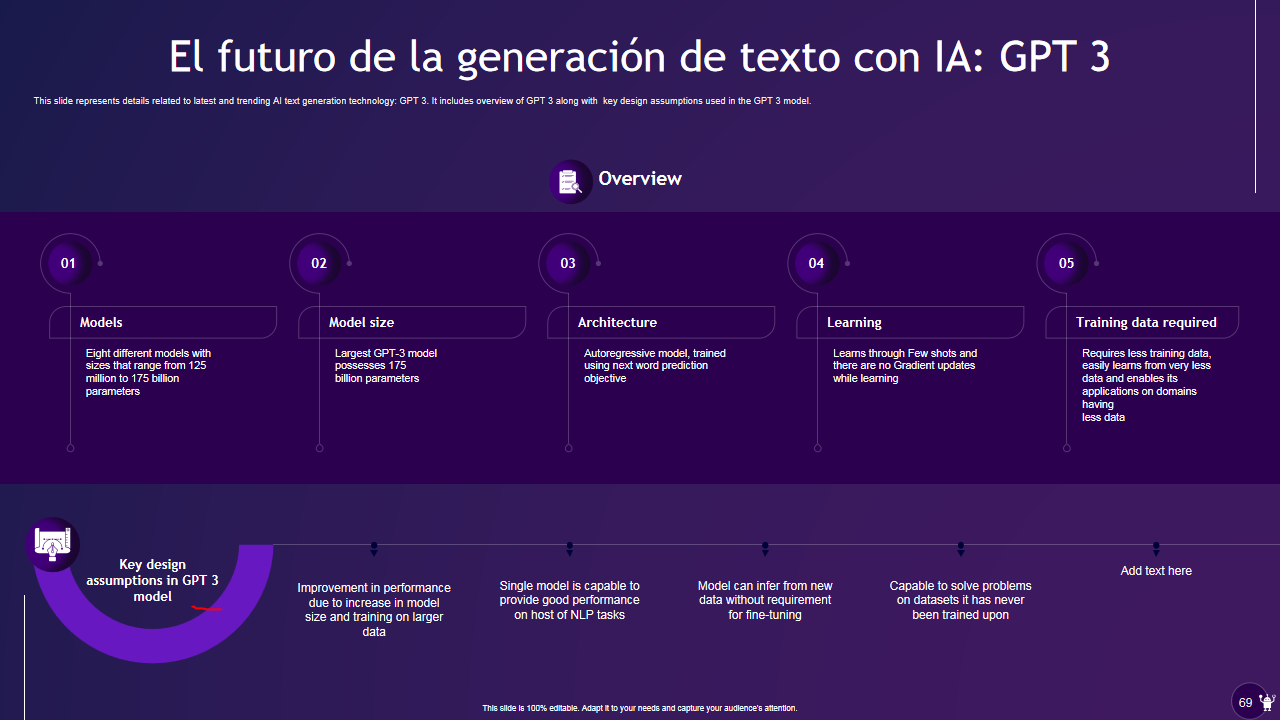Click timeline marker above Capable to solve problems

[x=961, y=548]
